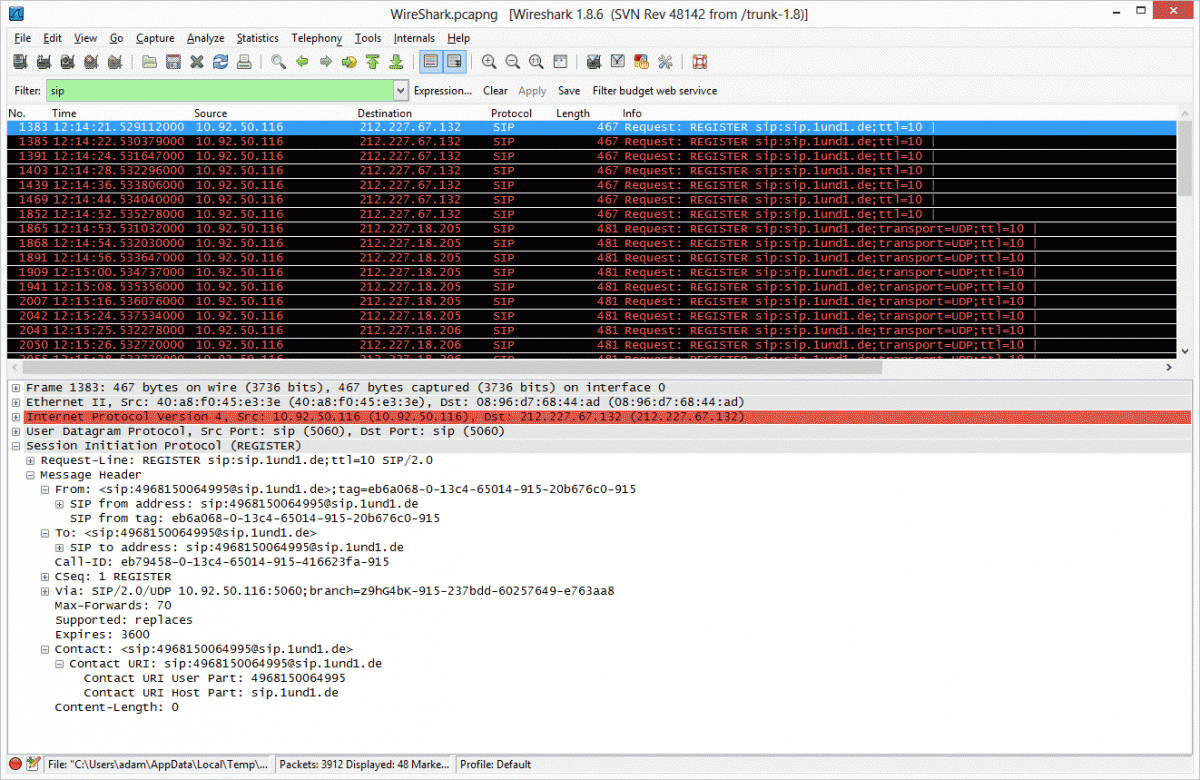Edit display filters
The image size is (1200, 780).
coord(618,62)
